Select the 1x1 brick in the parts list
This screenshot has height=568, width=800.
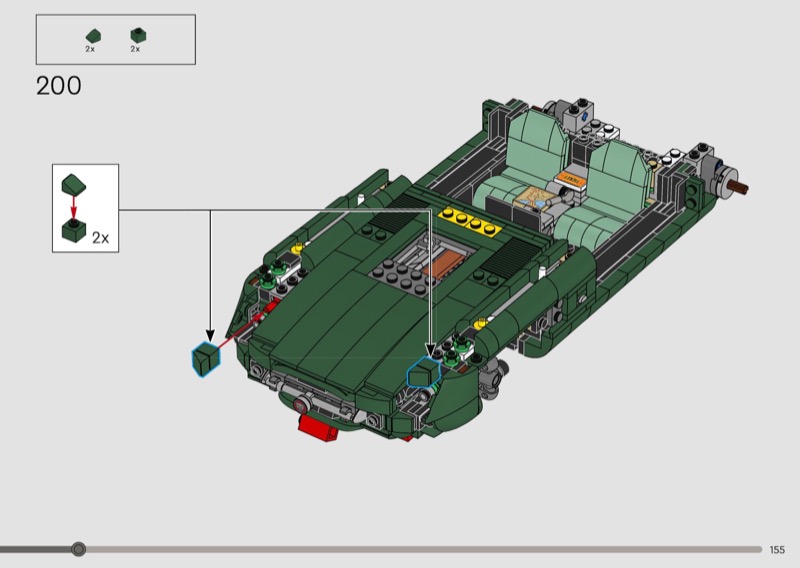pyautogui.click(x=138, y=35)
